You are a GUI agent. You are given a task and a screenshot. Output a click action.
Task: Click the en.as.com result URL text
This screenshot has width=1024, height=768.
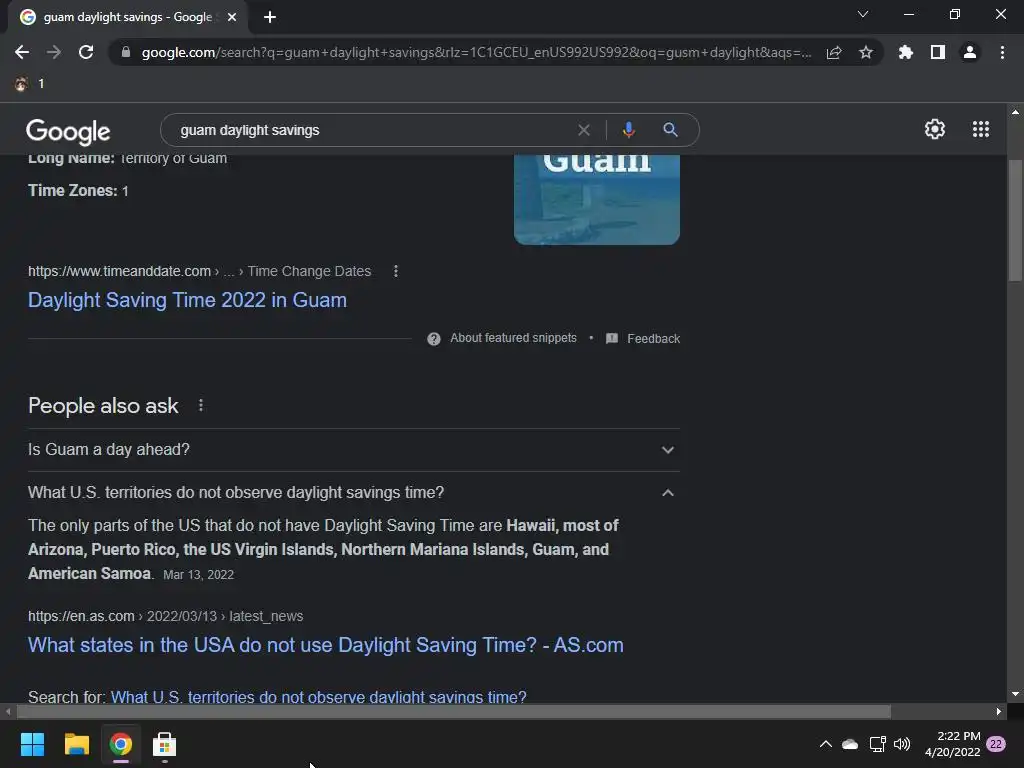(x=165, y=616)
